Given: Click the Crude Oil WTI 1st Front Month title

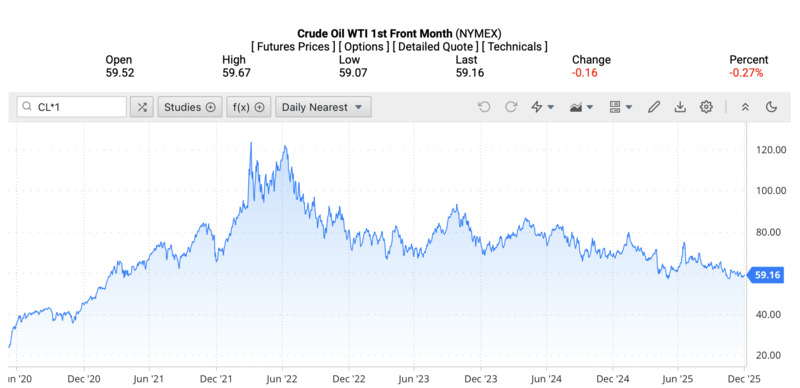Looking at the screenshot, I should coord(374,34).
